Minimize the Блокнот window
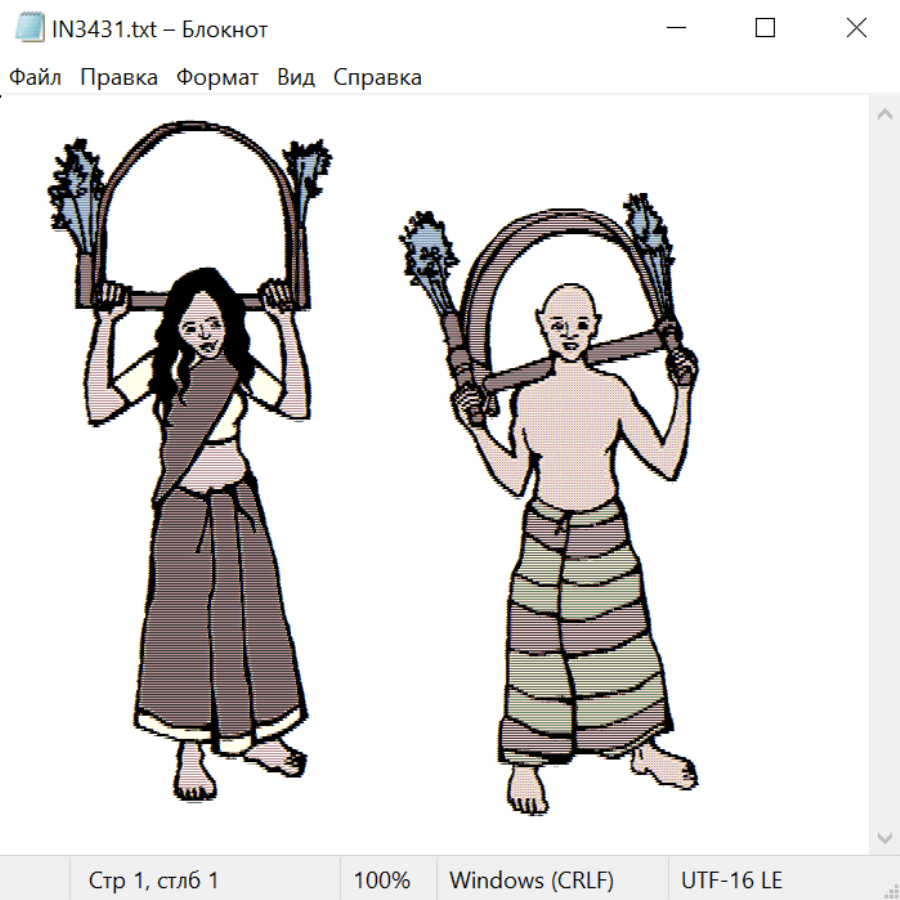Image resolution: width=900 pixels, height=900 pixels. 674,29
